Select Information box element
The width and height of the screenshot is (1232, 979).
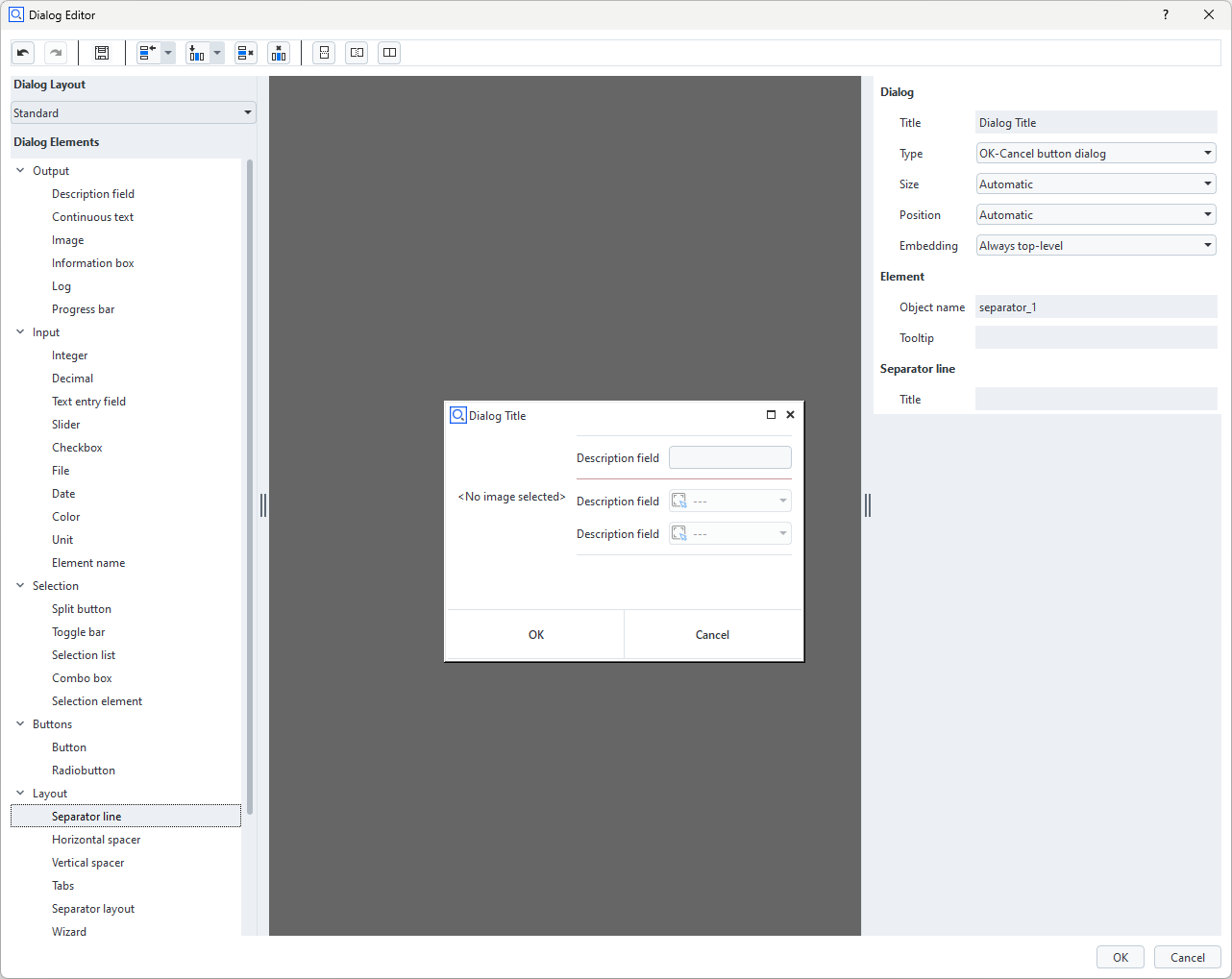93,262
